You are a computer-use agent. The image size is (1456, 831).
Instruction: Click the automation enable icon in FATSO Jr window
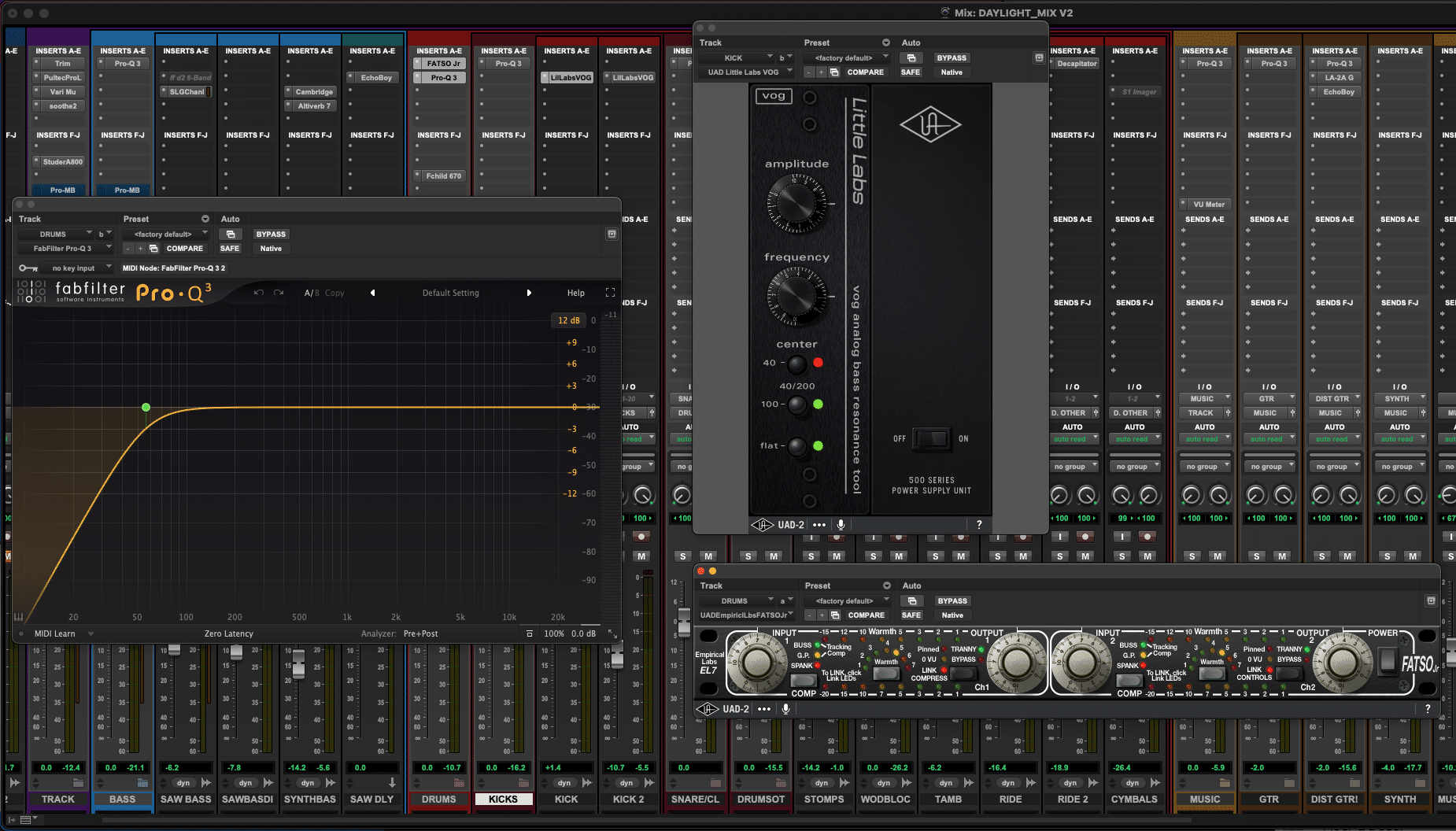[x=912, y=601]
